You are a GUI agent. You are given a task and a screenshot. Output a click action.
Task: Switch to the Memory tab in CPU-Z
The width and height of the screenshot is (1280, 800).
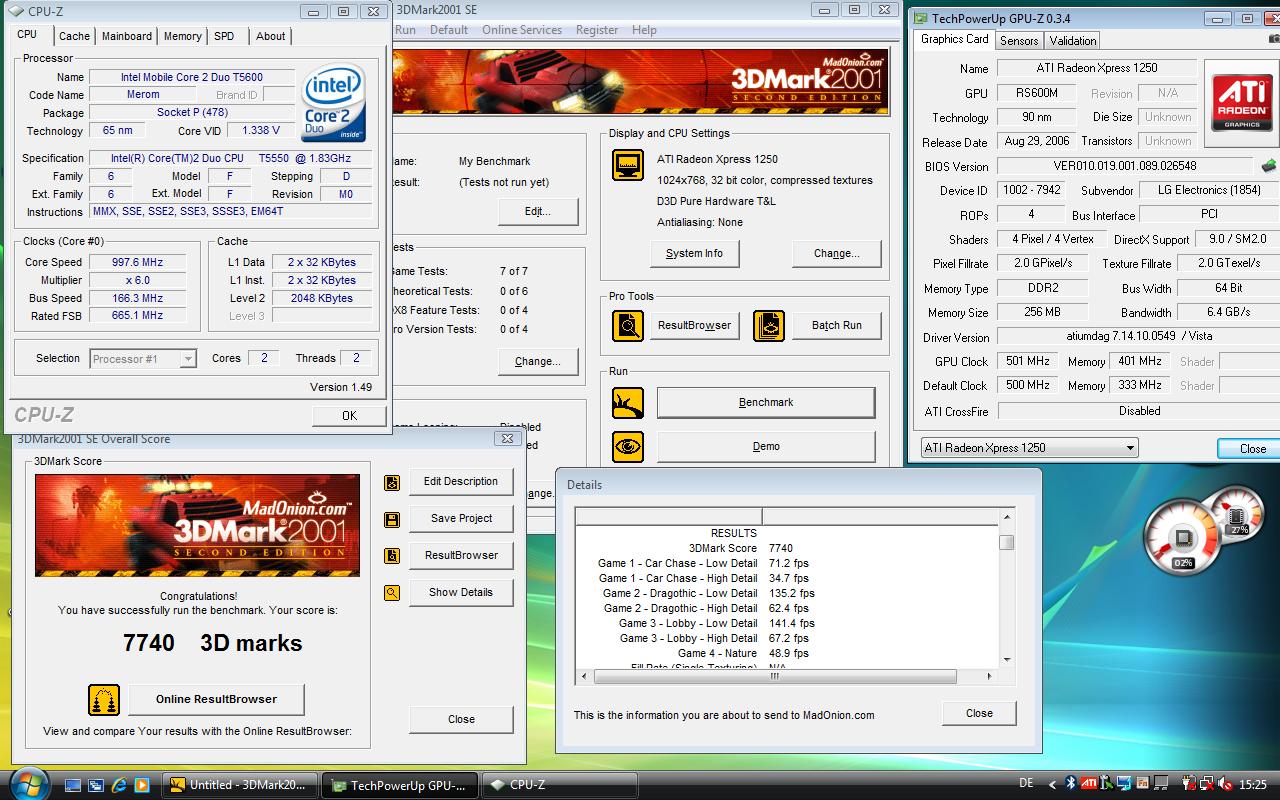[182, 36]
